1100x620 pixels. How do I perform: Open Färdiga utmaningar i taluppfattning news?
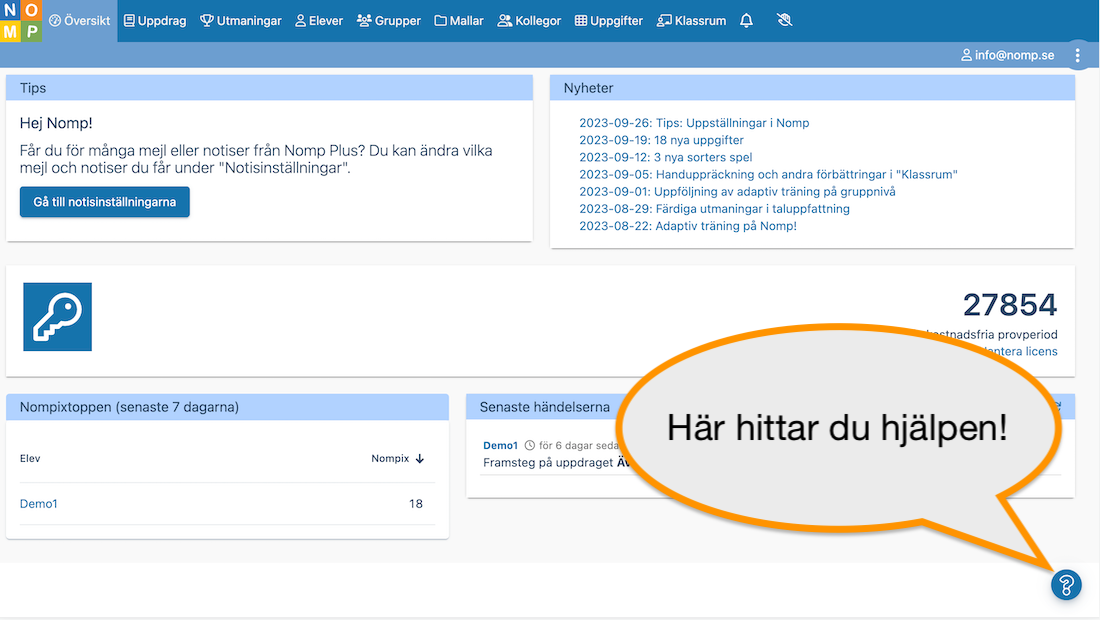(714, 209)
